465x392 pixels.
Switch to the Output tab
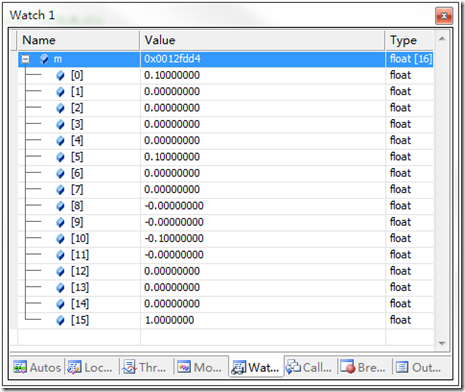point(419,367)
